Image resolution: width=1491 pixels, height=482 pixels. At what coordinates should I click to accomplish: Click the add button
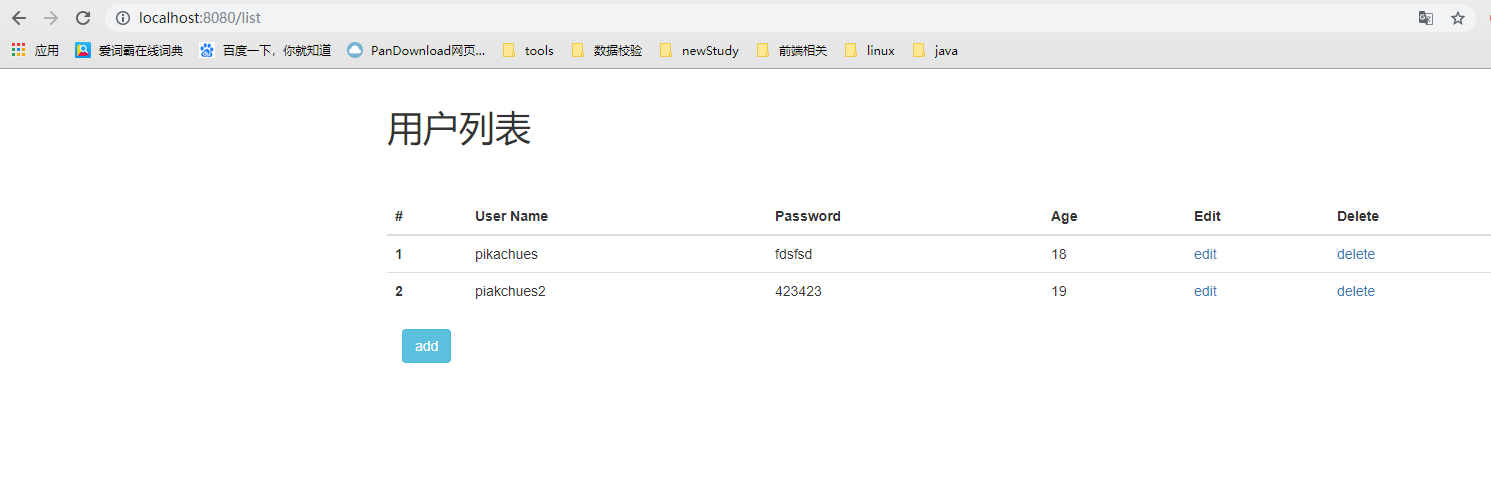coord(426,346)
